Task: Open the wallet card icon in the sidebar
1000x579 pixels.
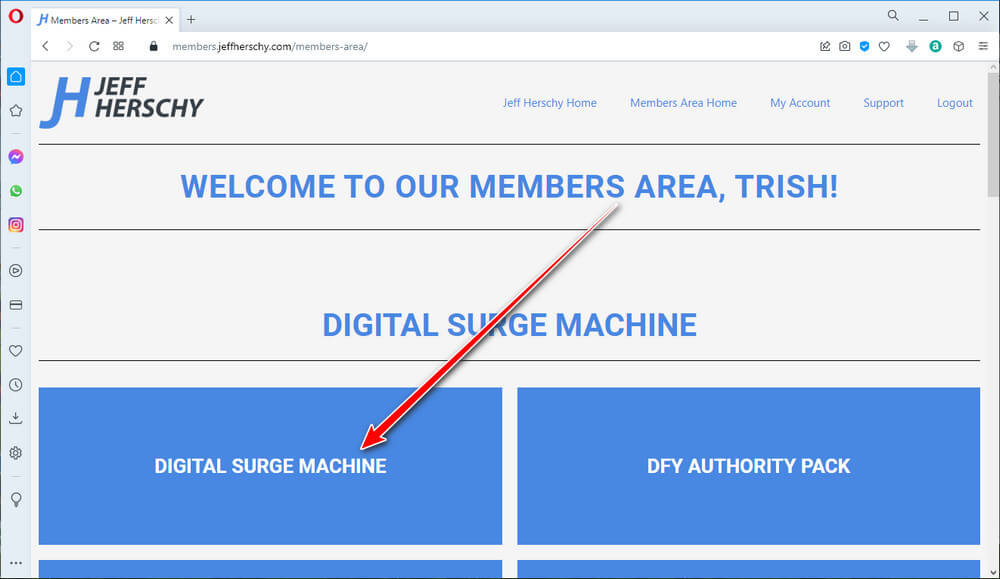Action: coord(16,305)
